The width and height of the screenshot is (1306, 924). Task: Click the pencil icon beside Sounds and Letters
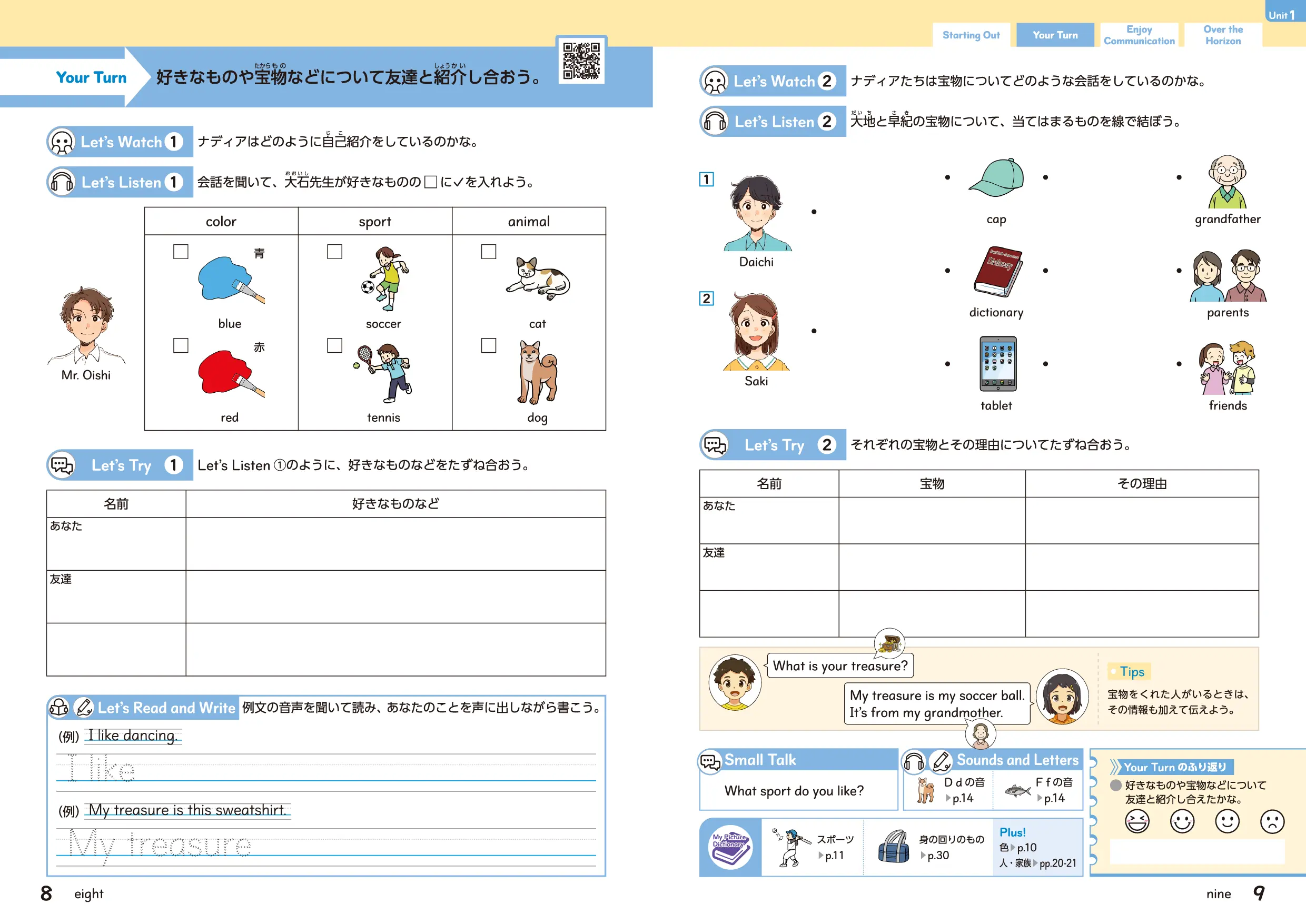(x=941, y=761)
